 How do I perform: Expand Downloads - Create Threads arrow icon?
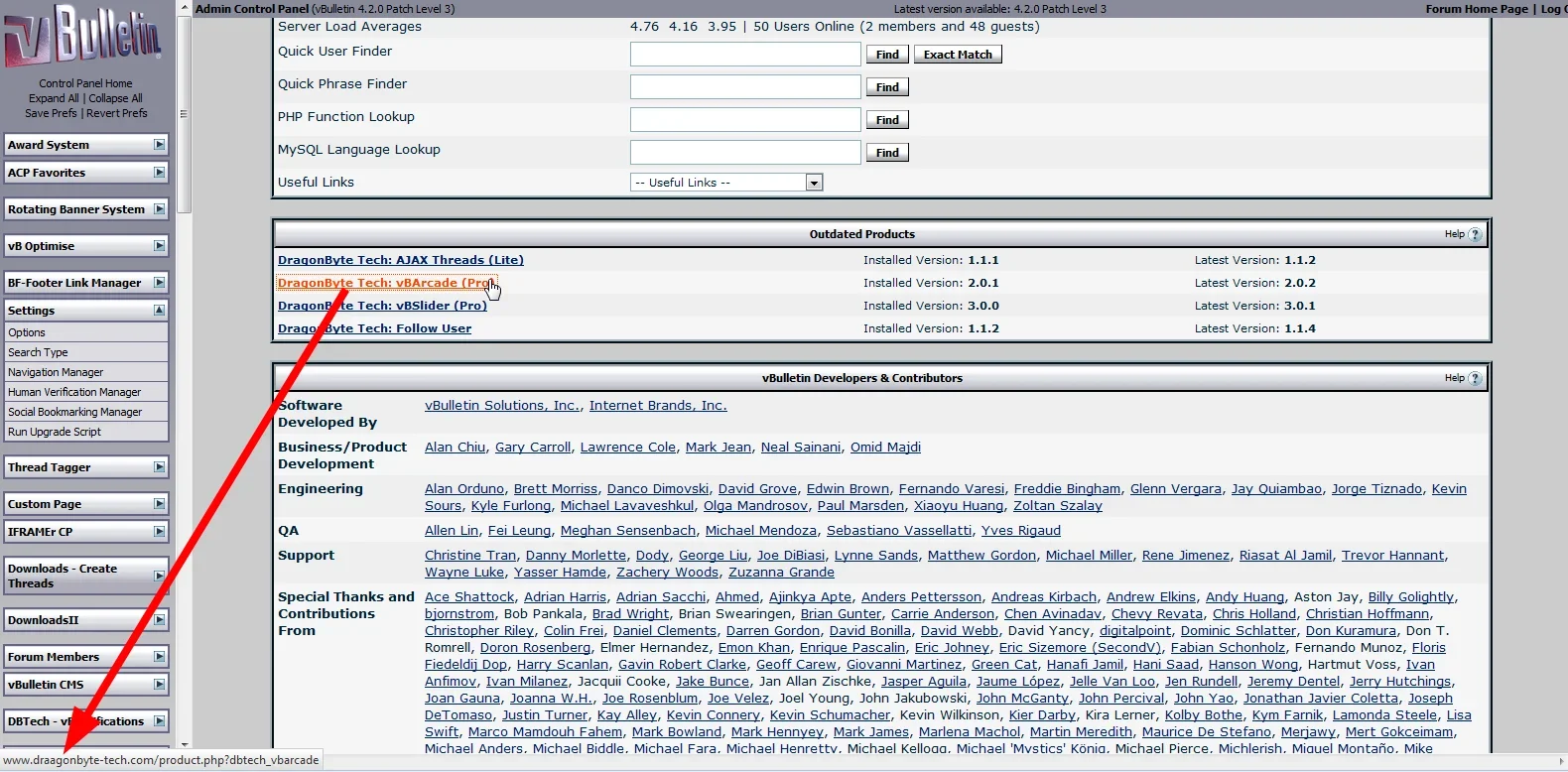[159, 576]
